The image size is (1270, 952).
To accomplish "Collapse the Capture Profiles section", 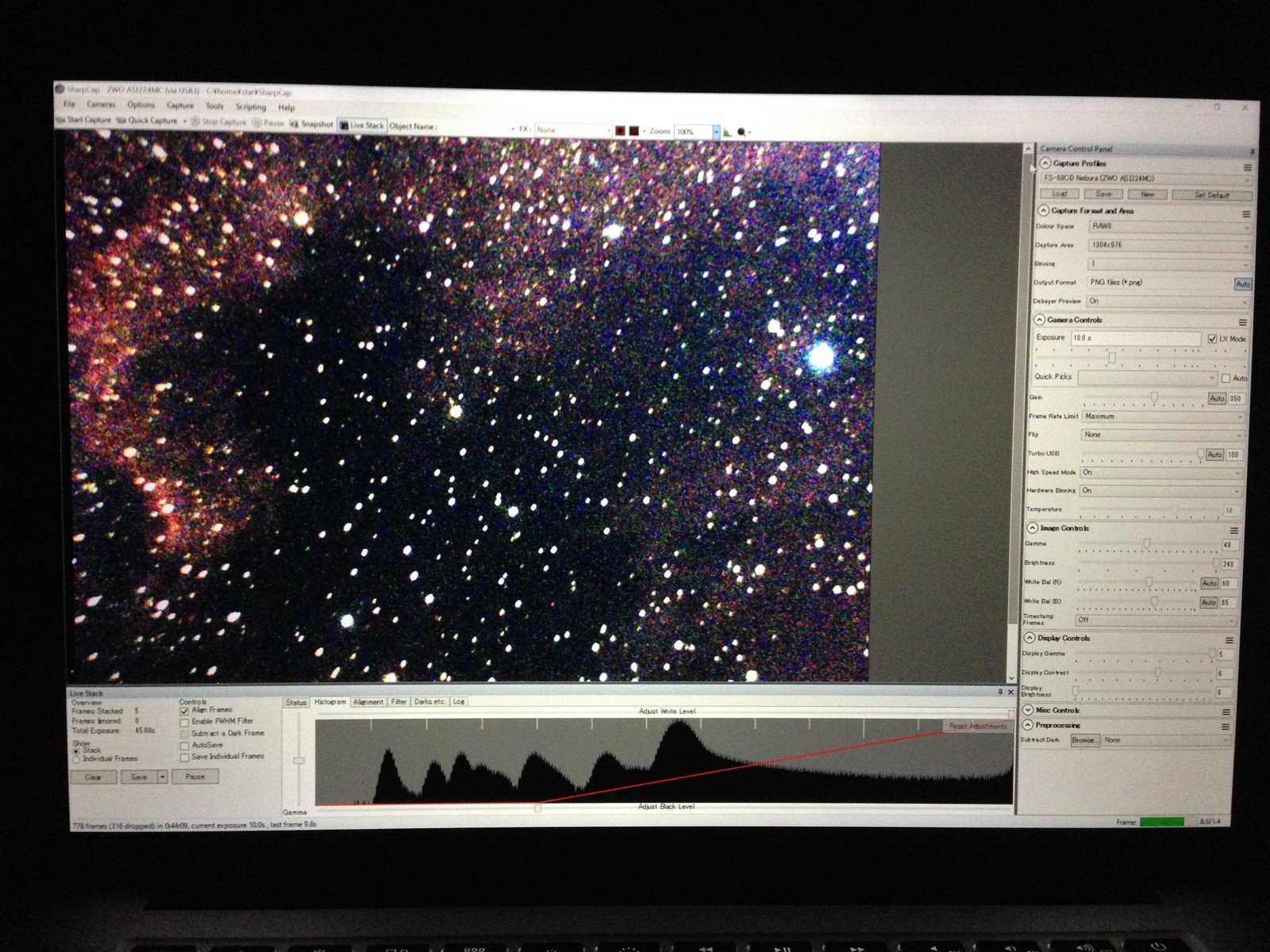I will click(x=1045, y=163).
